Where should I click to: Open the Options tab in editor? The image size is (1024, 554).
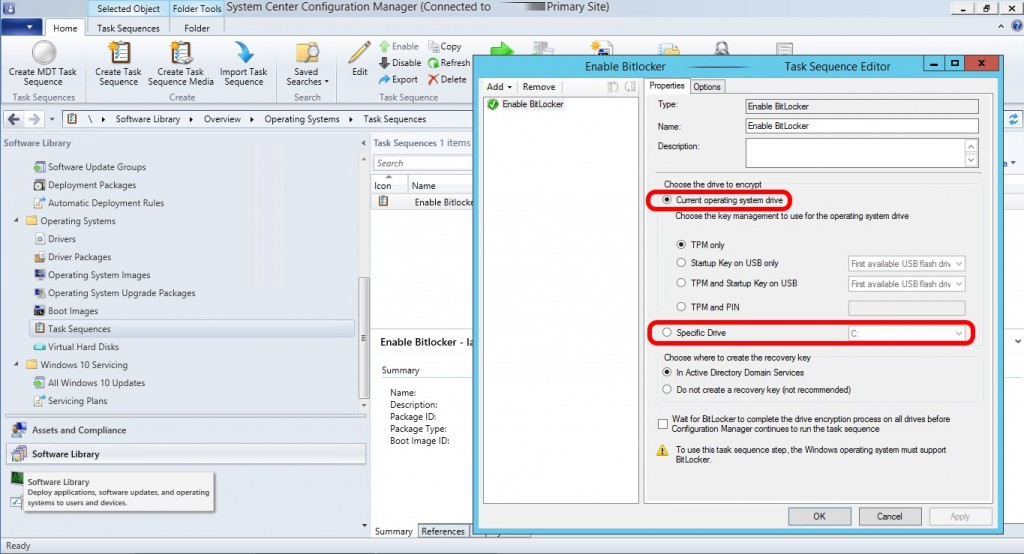click(x=707, y=86)
